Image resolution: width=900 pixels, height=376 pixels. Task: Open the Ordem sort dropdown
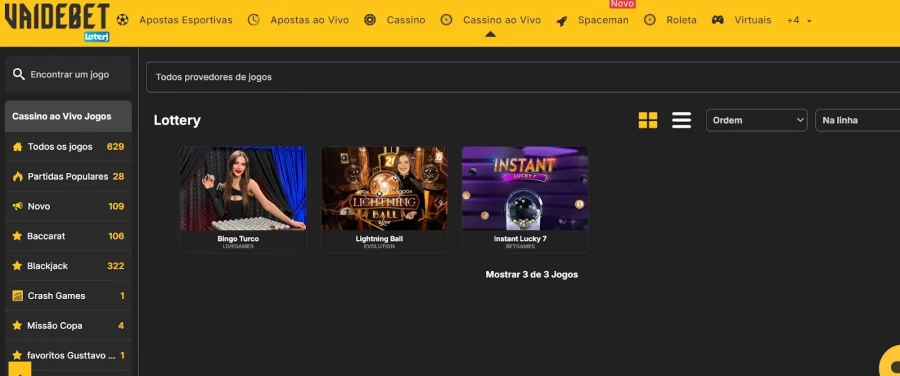pos(757,120)
